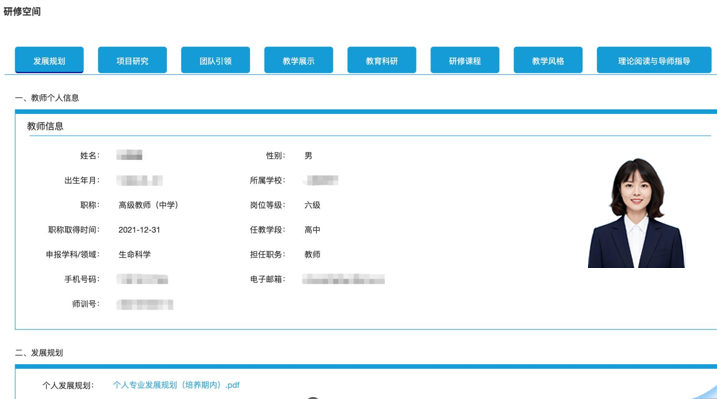This screenshot has width=717, height=399.
Task: Click the teacher profile photo
Action: tap(636, 213)
